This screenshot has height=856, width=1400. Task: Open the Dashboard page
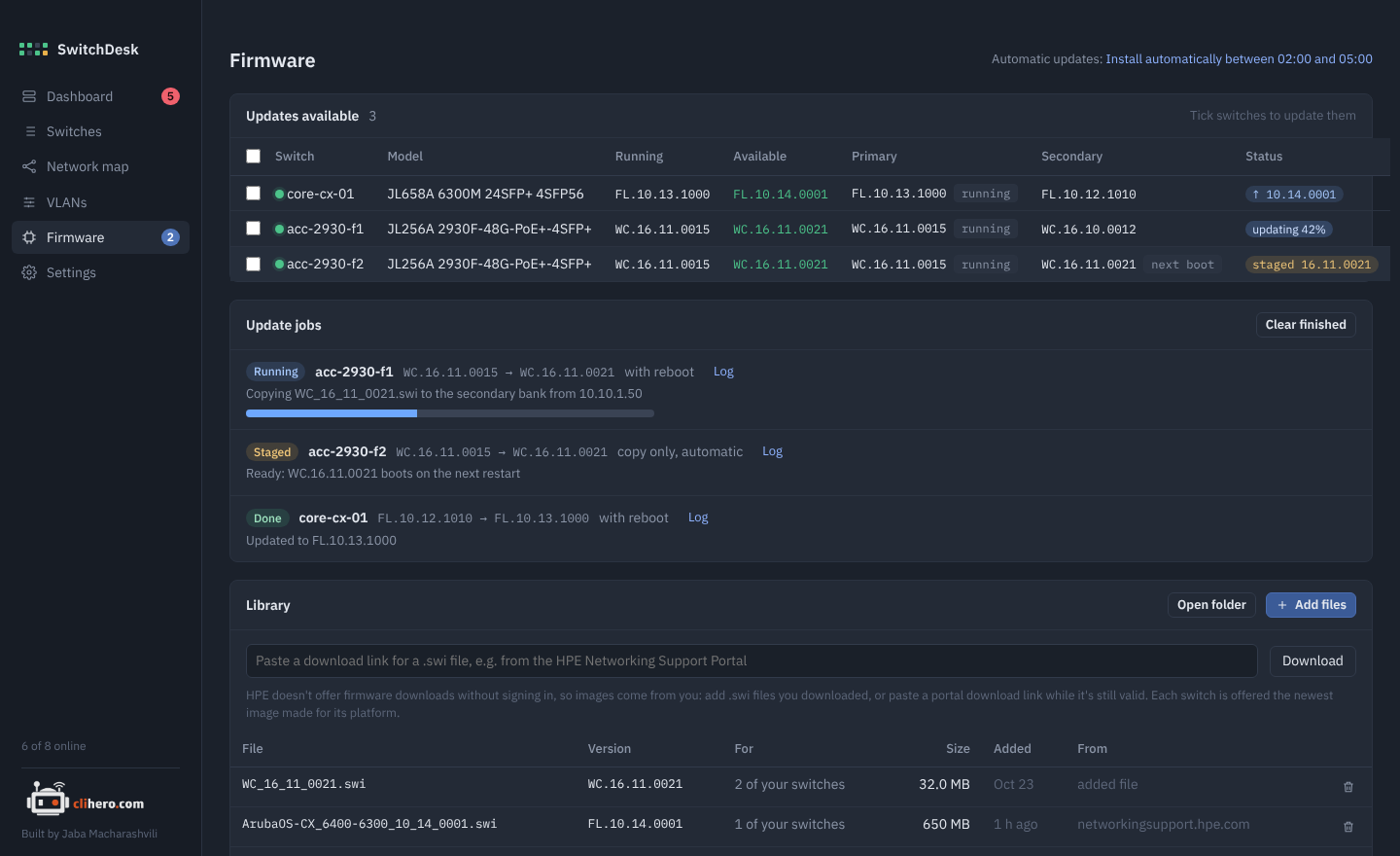coord(100,96)
